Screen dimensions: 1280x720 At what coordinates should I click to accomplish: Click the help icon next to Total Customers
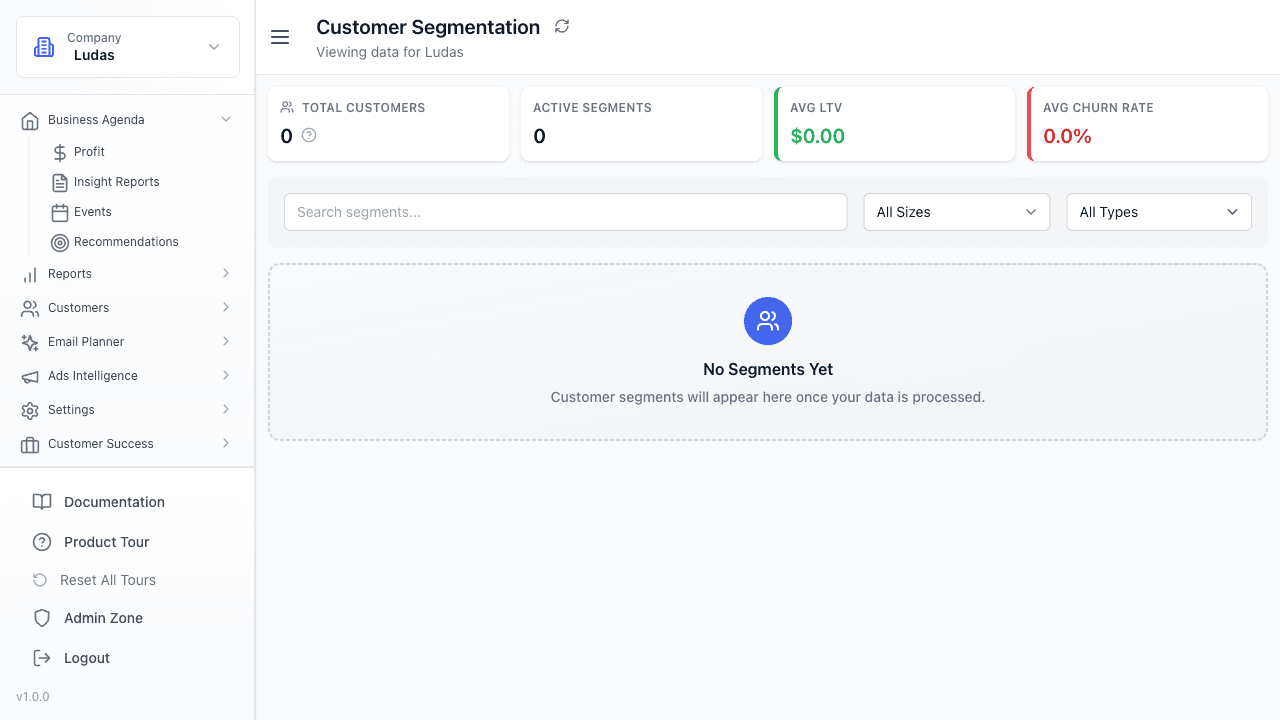point(309,135)
